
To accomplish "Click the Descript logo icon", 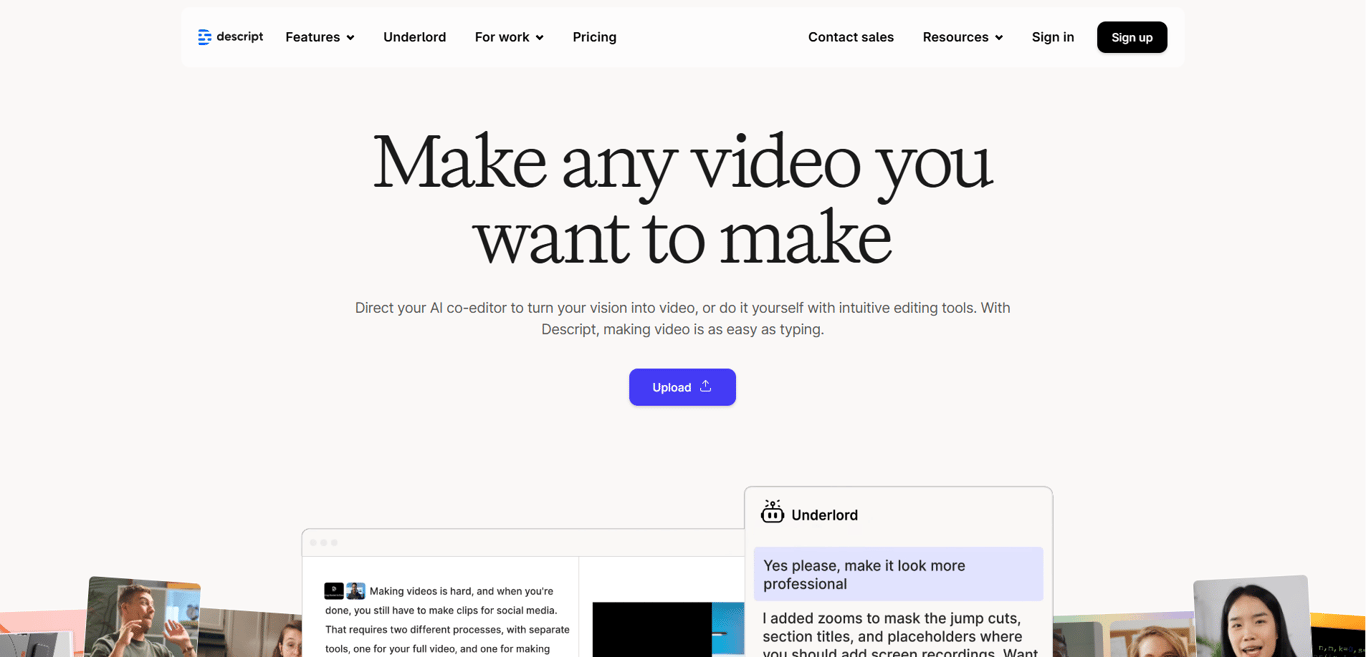I will (x=204, y=37).
